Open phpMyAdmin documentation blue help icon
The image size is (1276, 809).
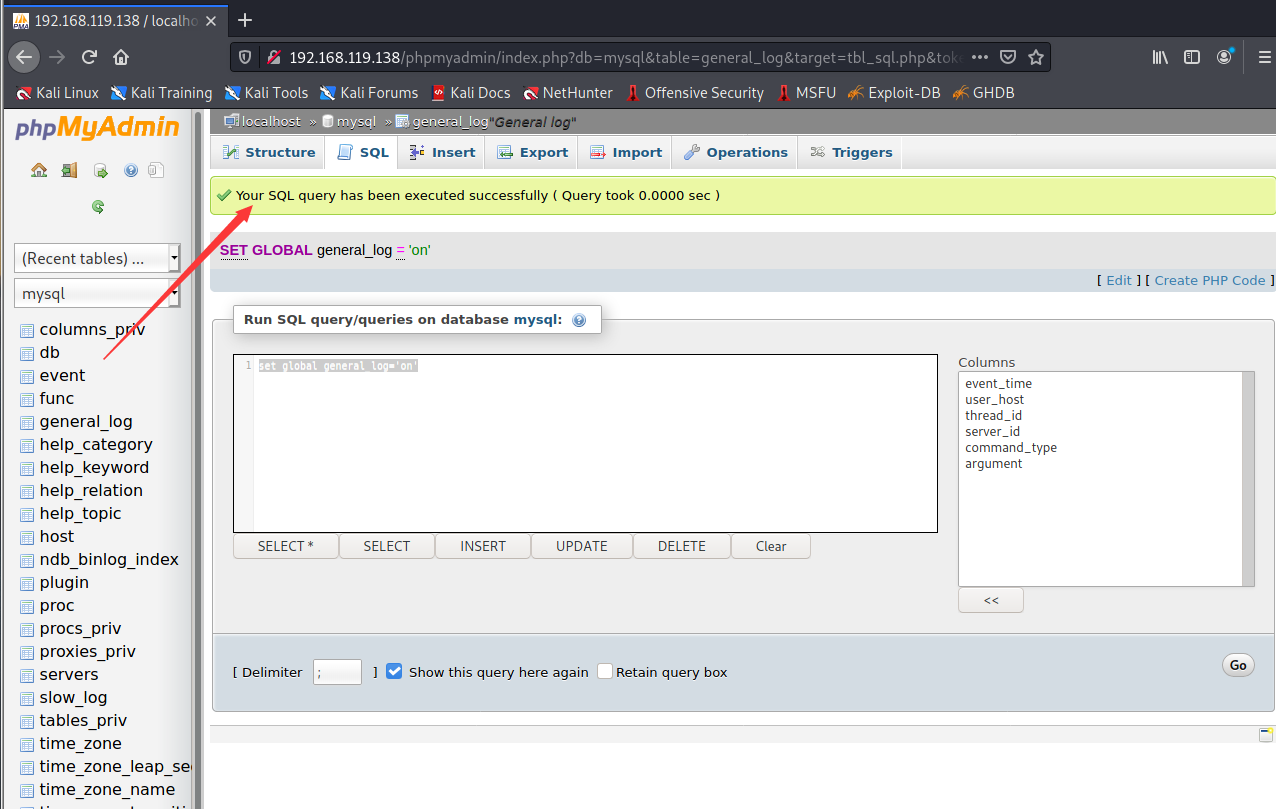(x=131, y=170)
